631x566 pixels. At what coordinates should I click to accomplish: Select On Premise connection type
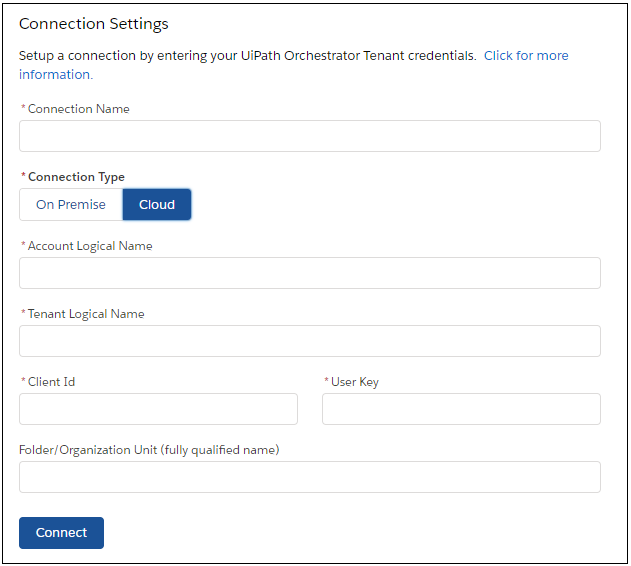71,205
